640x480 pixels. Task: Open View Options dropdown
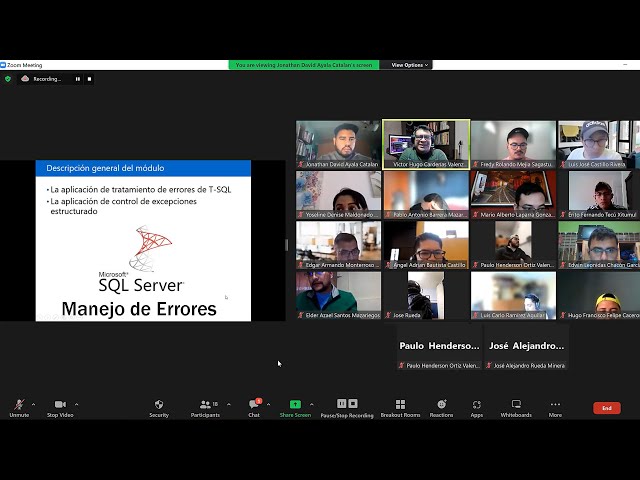409,65
